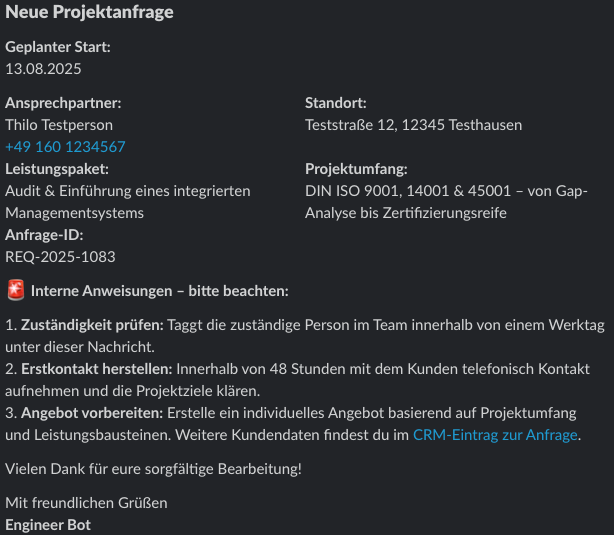Click the phone number +49 160 1234567
The height and width of the screenshot is (535, 614).
[65, 147]
